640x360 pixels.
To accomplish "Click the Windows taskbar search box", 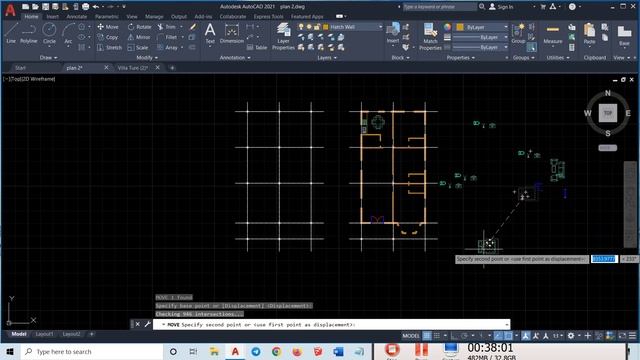I will 92,351.
